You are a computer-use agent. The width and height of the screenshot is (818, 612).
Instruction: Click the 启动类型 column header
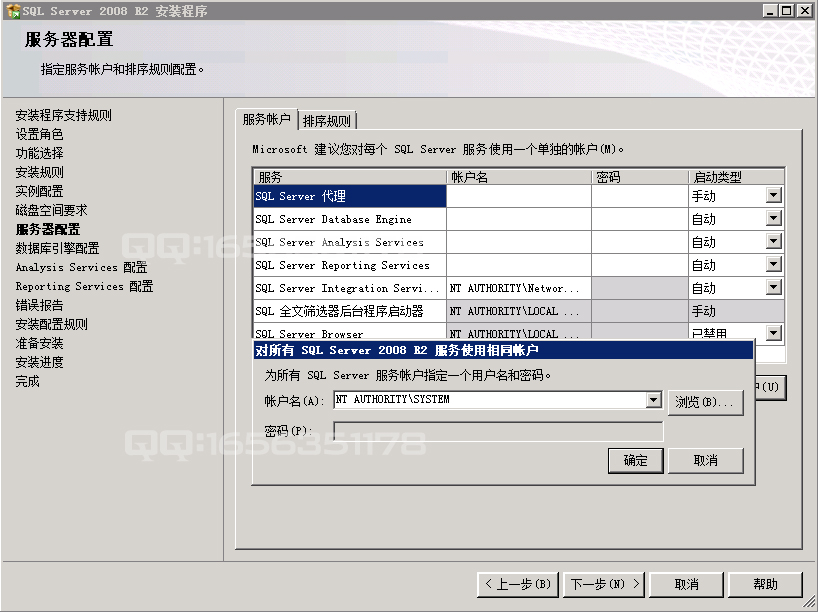(x=736, y=177)
